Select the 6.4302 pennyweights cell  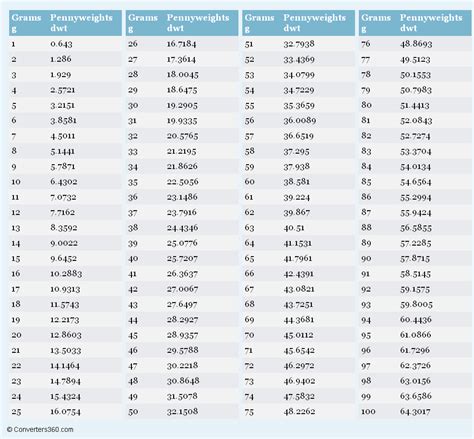64,182
